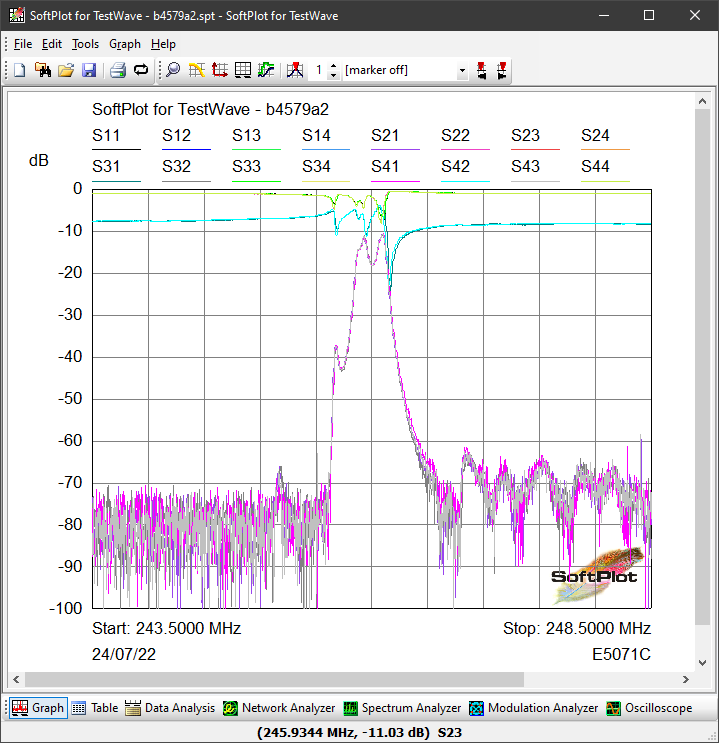Click the magnifier zoom icon
The width and height of the screenshot is (719, 743).
coord(172,70)
